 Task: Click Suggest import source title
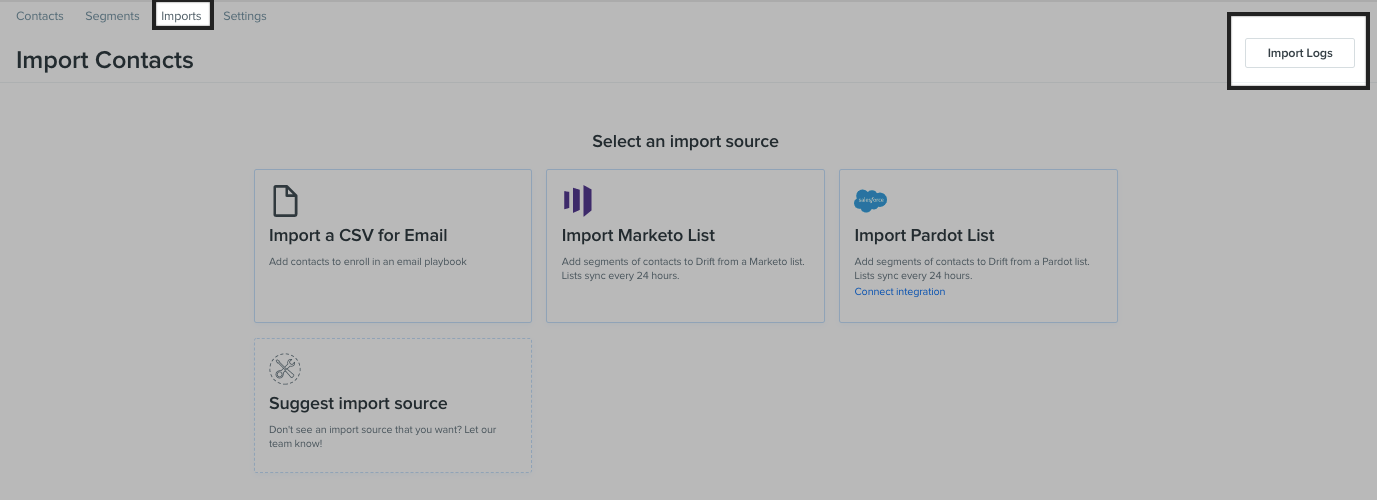coord(358,404)
